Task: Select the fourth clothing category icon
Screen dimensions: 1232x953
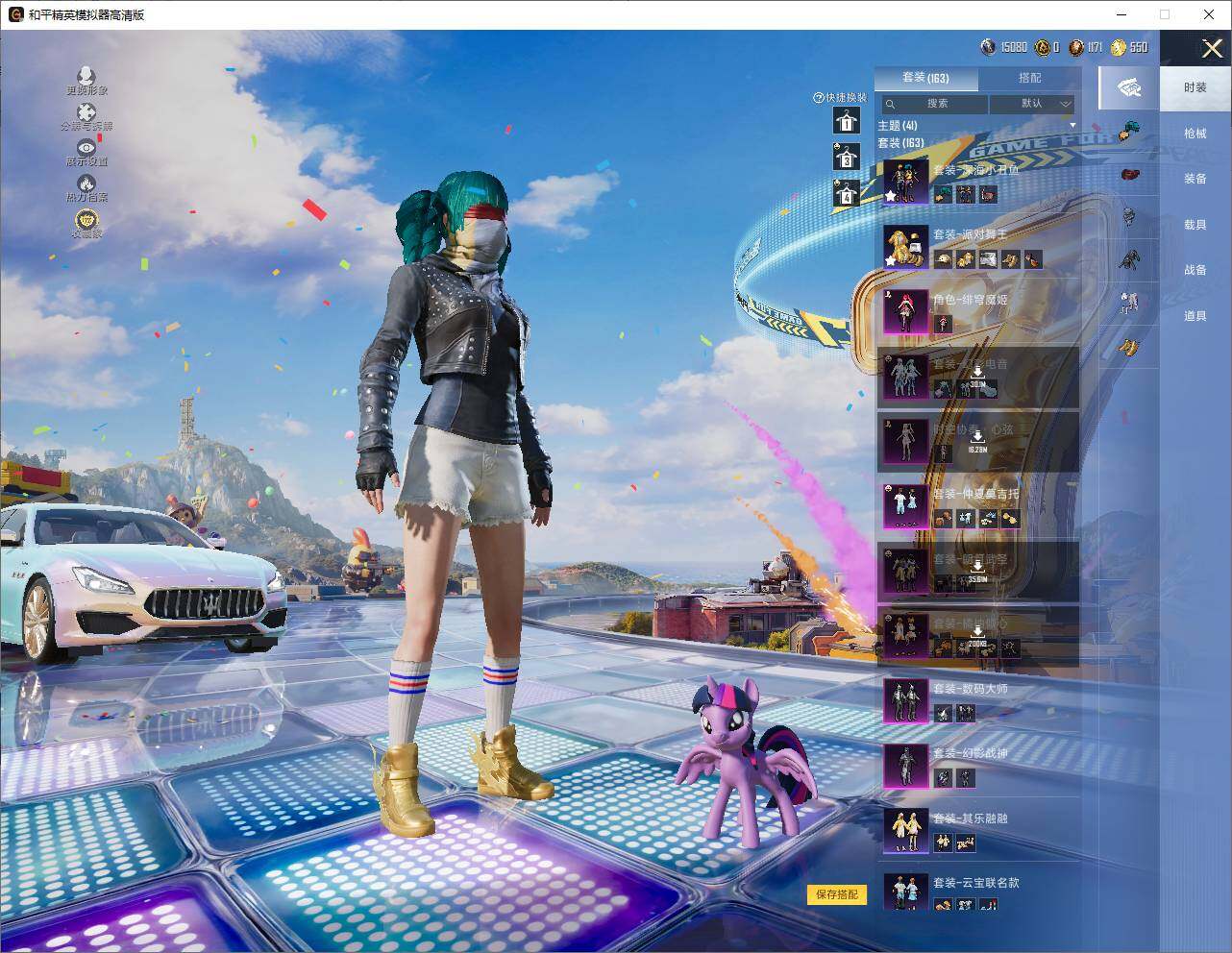Action: click(x=1129, y=217)
